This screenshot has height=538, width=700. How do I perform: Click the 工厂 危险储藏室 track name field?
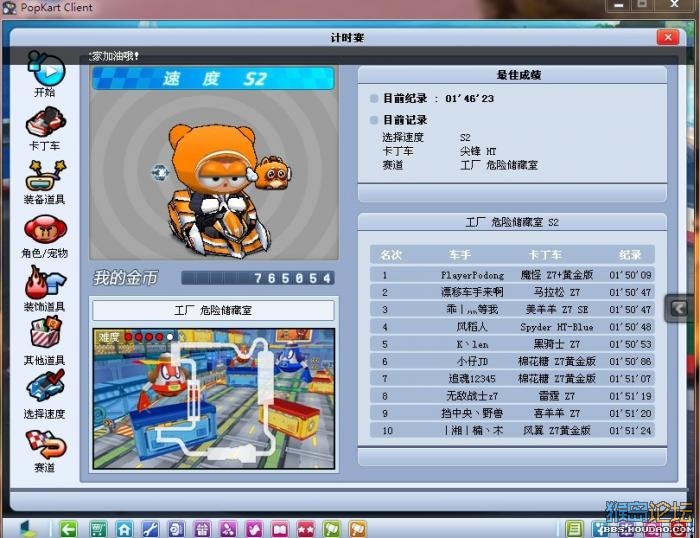(x=213, y=310)
